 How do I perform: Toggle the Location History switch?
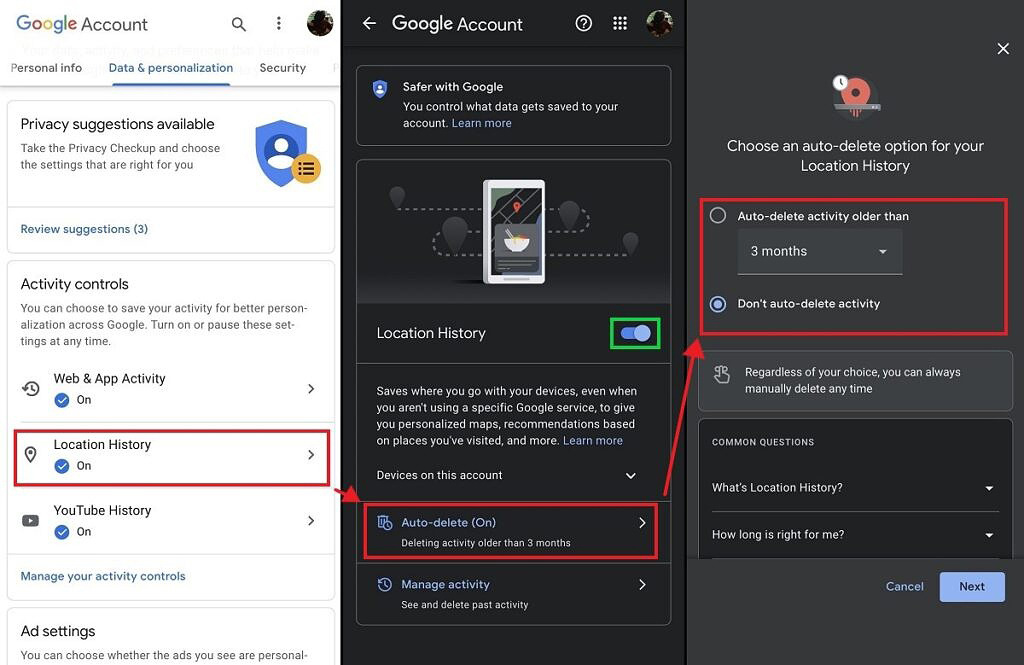point(635,333)
